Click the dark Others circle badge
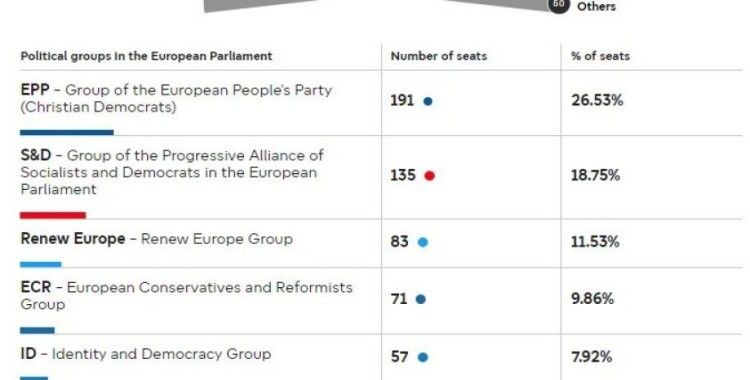 point(559,5)
